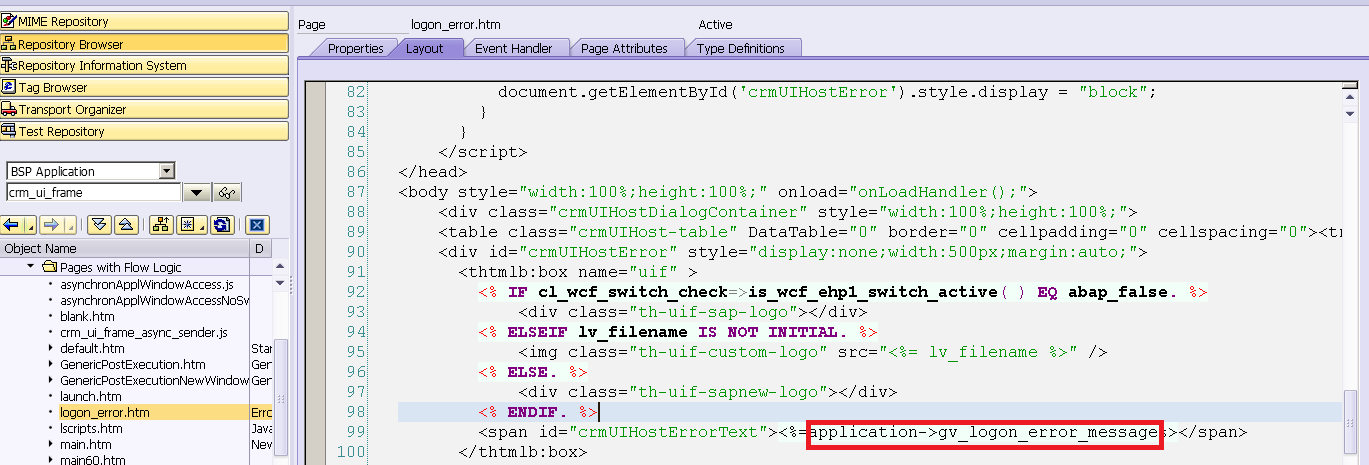The width and height of the screenshot is (1369, 465).
Task: Expand all nodes icon in tree toolbar
Action: tap(99, 225)
